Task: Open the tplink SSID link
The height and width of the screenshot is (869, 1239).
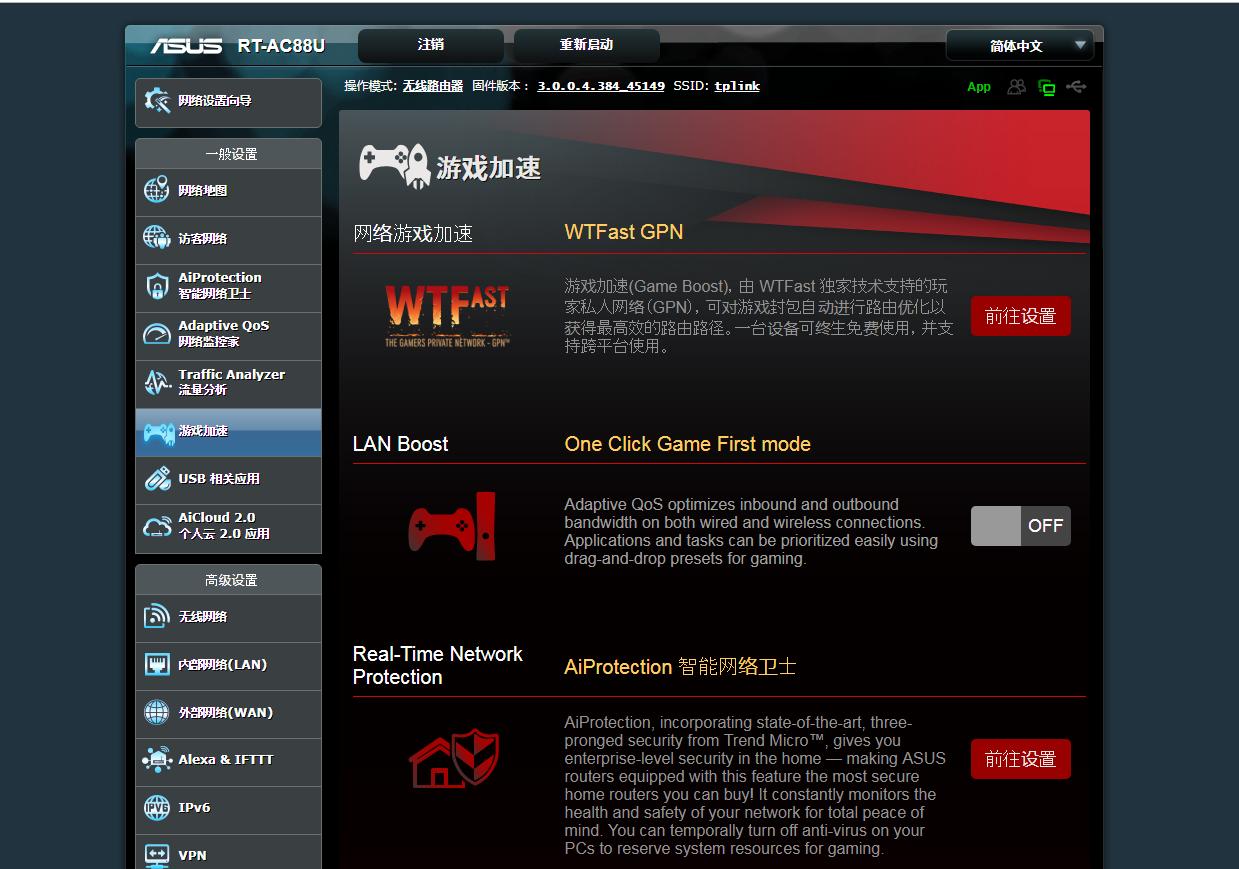Action: point(737,87)
